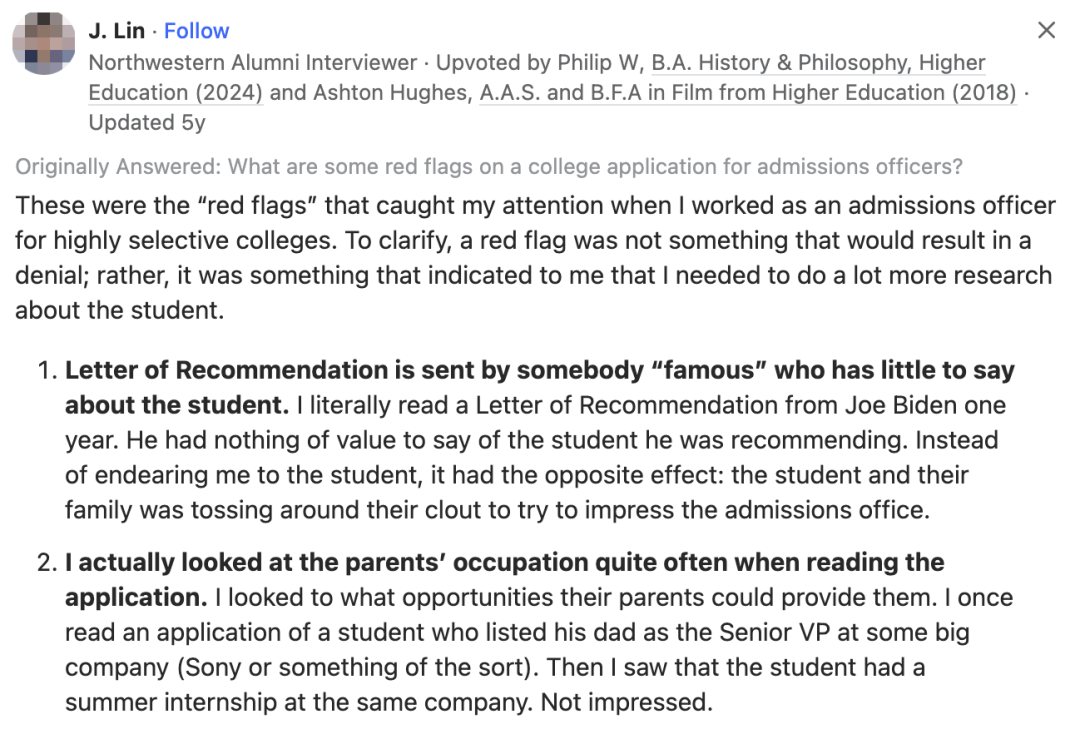
Task: Click the list number 2 marker
Action: (x=46, y=563)
